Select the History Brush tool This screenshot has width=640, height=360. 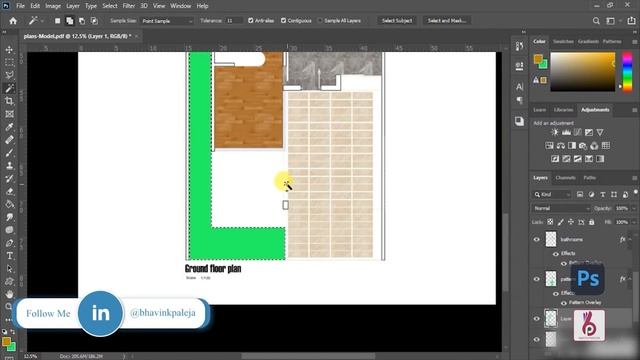pyautogui.click(x=9, y=178)
